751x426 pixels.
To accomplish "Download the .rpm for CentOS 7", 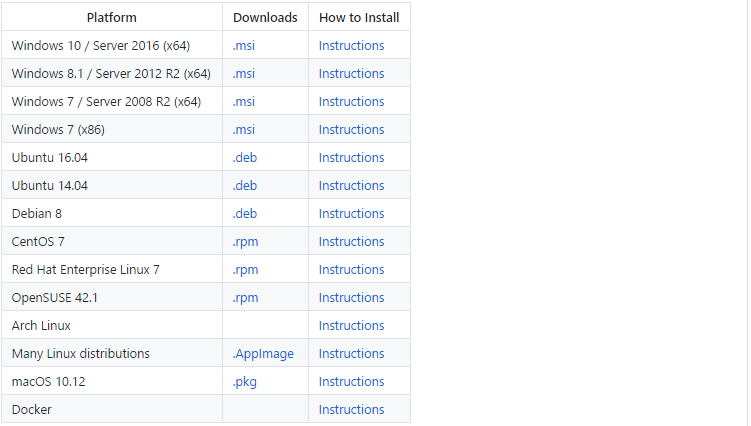I will coord(245,242).
